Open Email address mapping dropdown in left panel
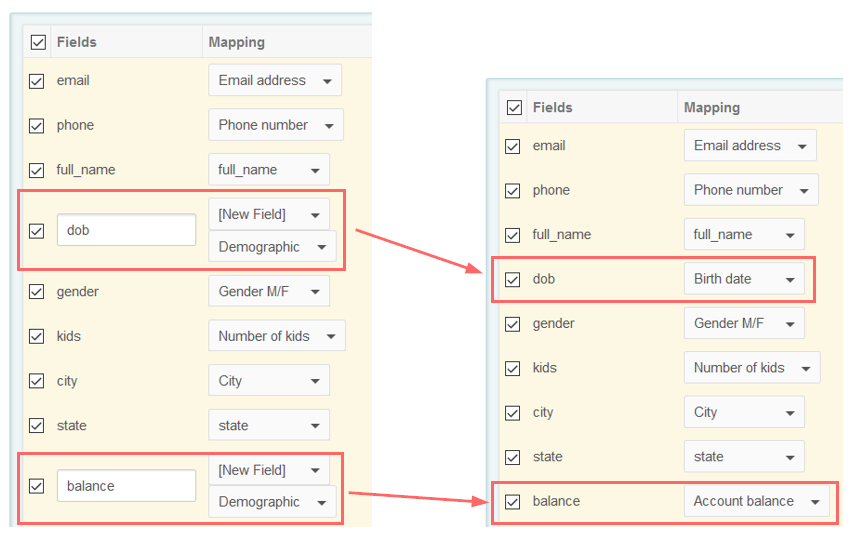852x534 pixels. 275,80
